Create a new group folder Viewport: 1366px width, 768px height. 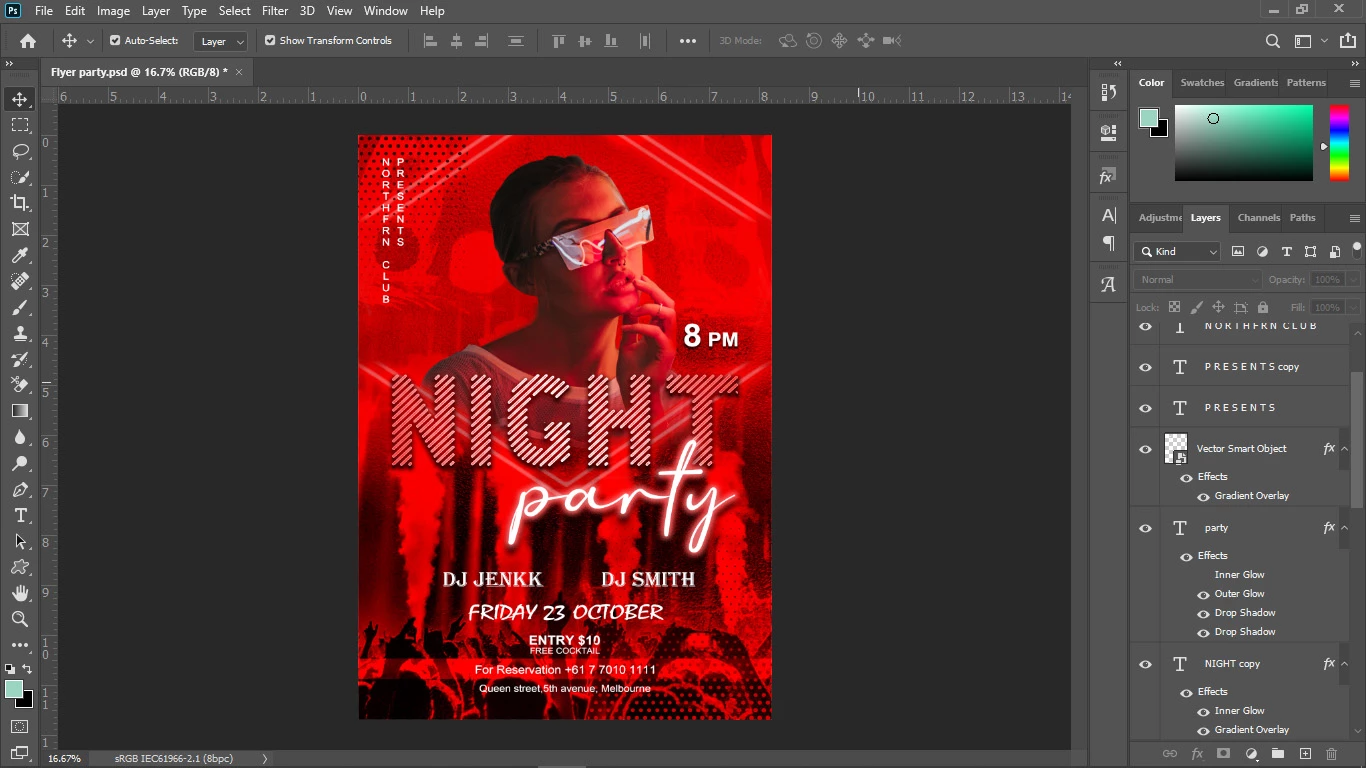pos(1278,754)
